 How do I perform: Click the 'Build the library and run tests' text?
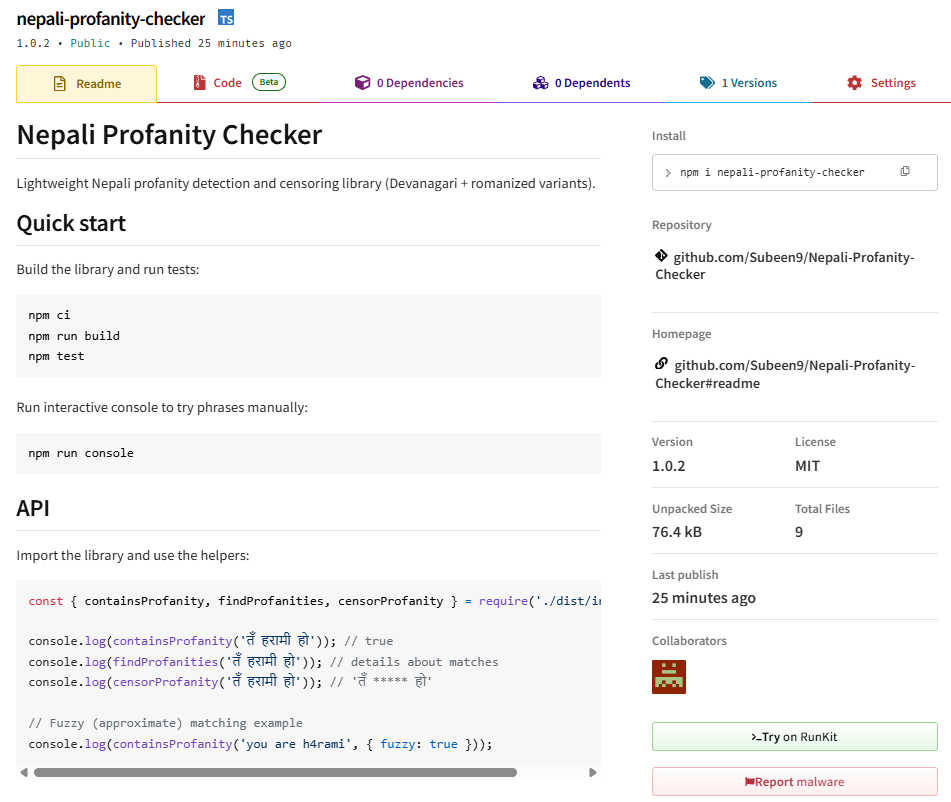pyautogui.click(x=108, y=269)
